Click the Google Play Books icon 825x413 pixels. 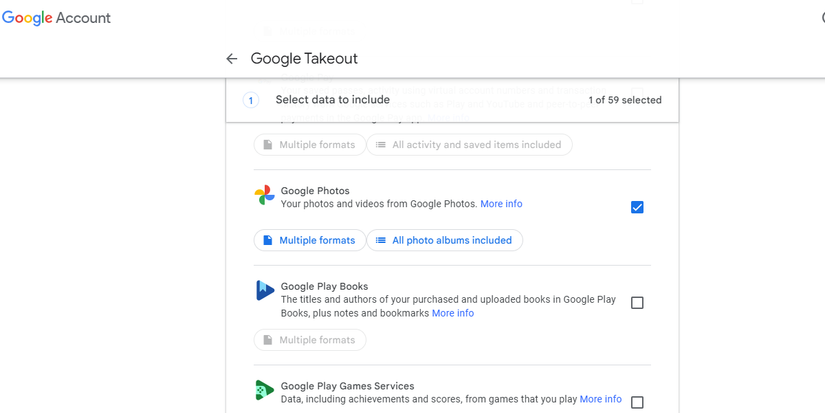pos(264,291)
